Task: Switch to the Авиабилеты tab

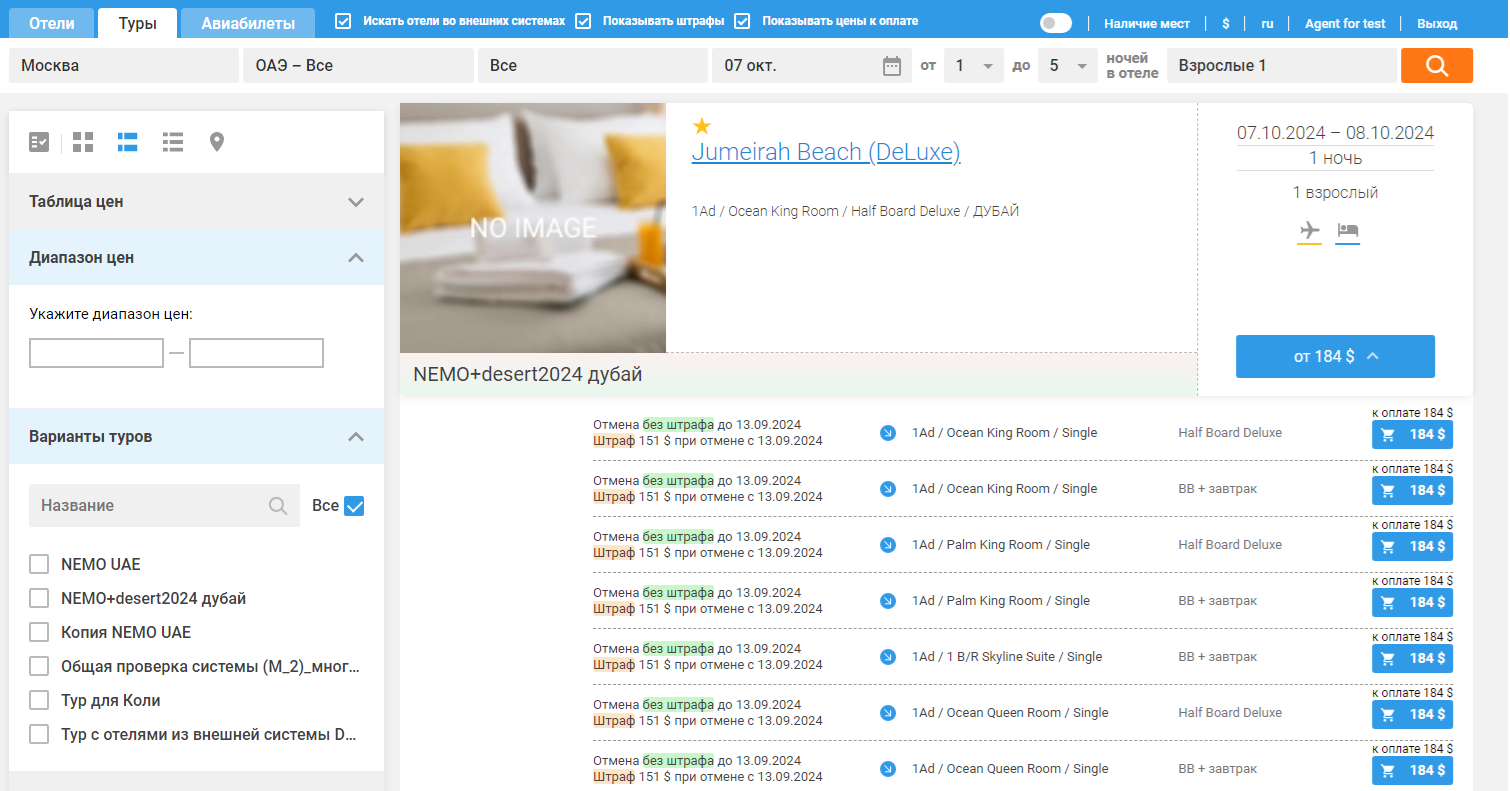Action: pyautogui.click(x=248, y=23)
